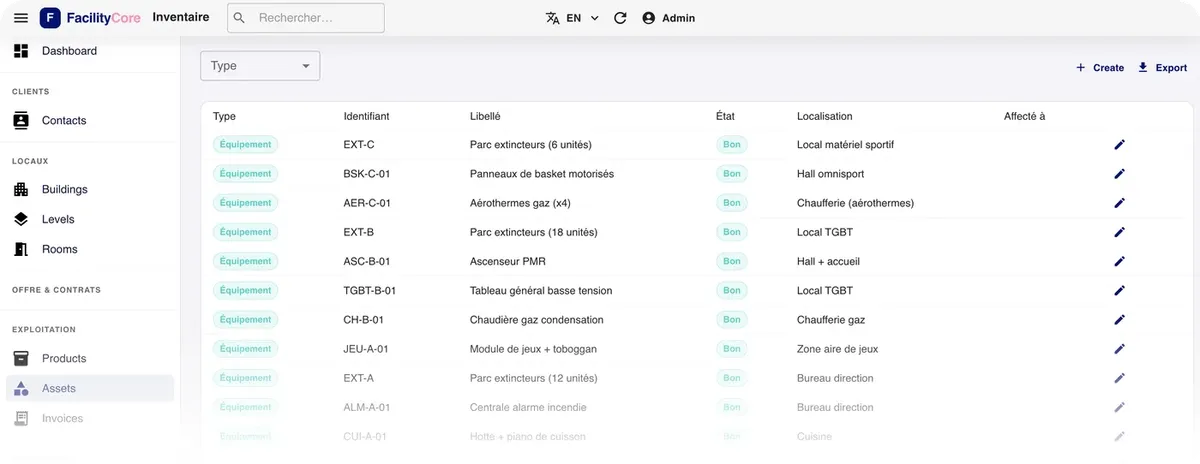This screenshot has height=464, width=1200.
Task: Edit the ASC-B-01 row with pencil icon
Action: coord(1120,261)
